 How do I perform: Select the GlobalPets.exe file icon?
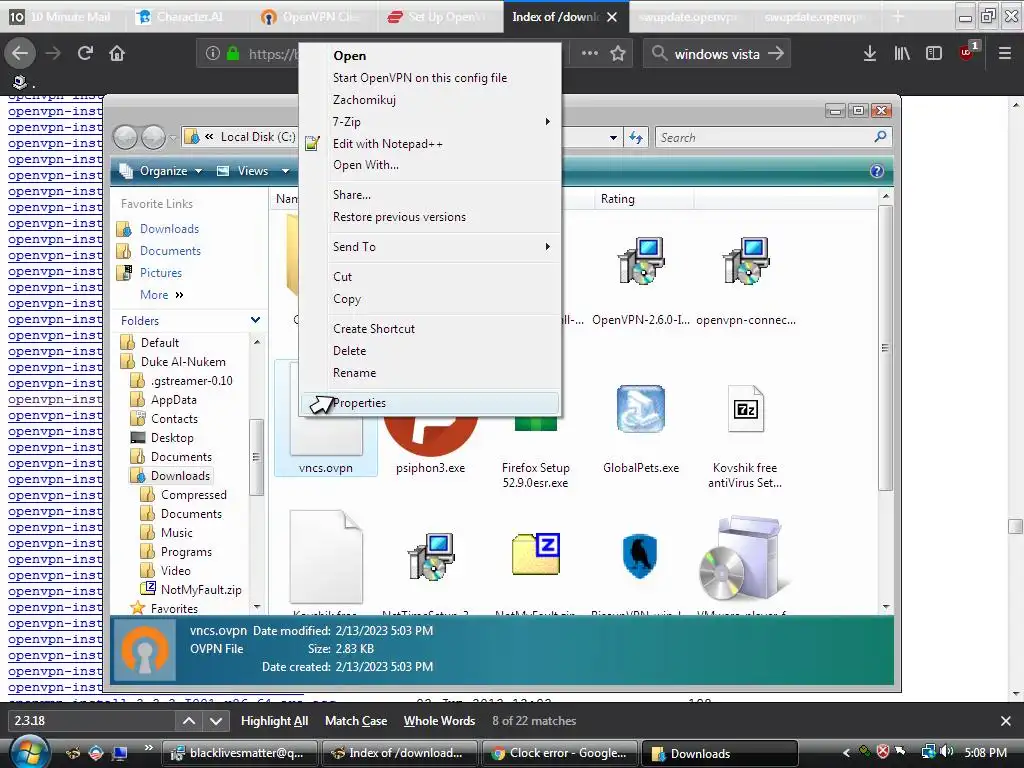641,409
